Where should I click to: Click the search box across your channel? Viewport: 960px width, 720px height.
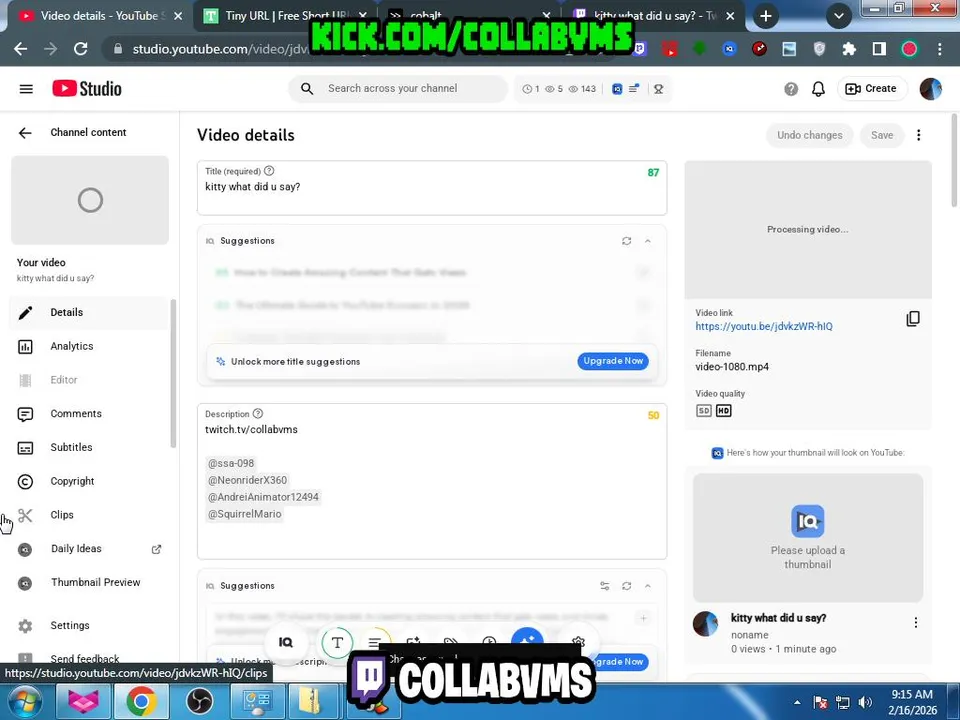pos(398,89)
